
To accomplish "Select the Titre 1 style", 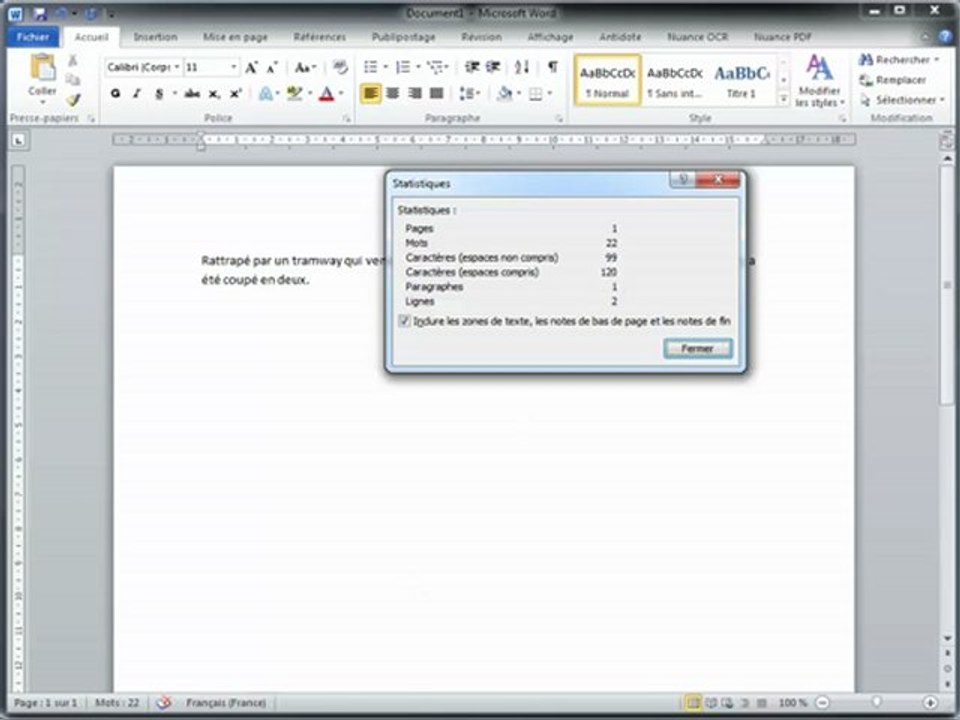I will [x=741, y=80].
